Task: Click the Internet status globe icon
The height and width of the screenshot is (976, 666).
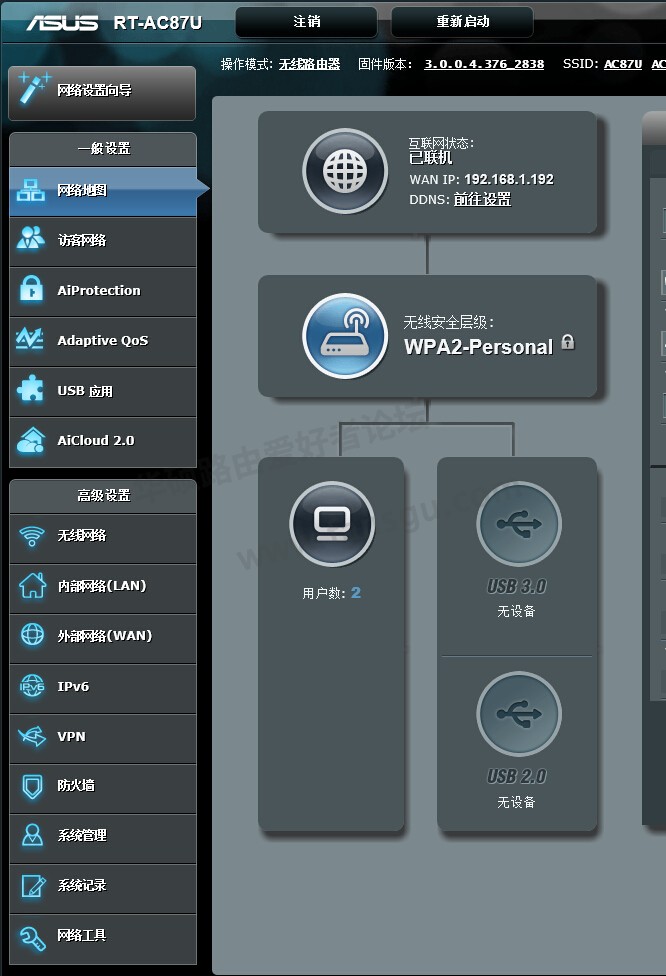Action: pos(345,171)
